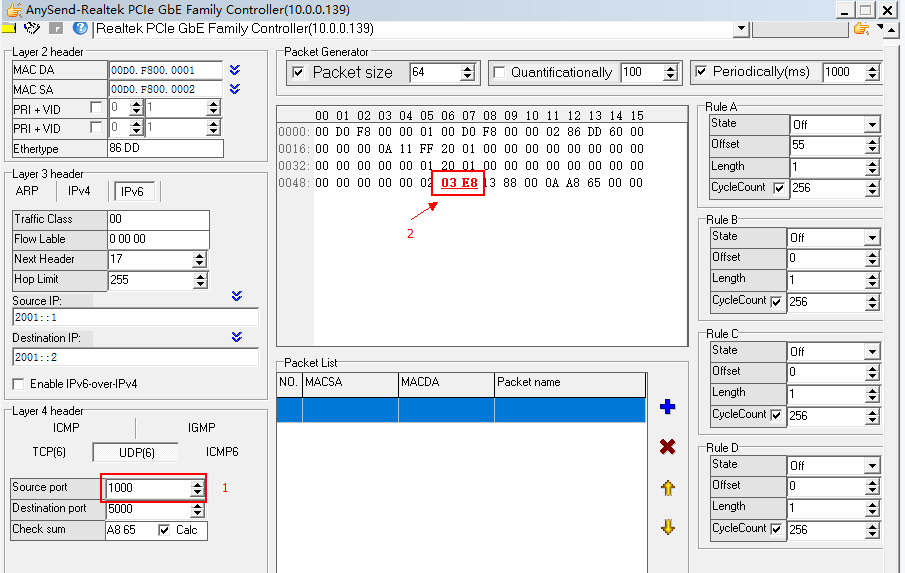Screen dimensions: 905x573
Task: Click the help question mark icon
Action: [x=80, y=28]
